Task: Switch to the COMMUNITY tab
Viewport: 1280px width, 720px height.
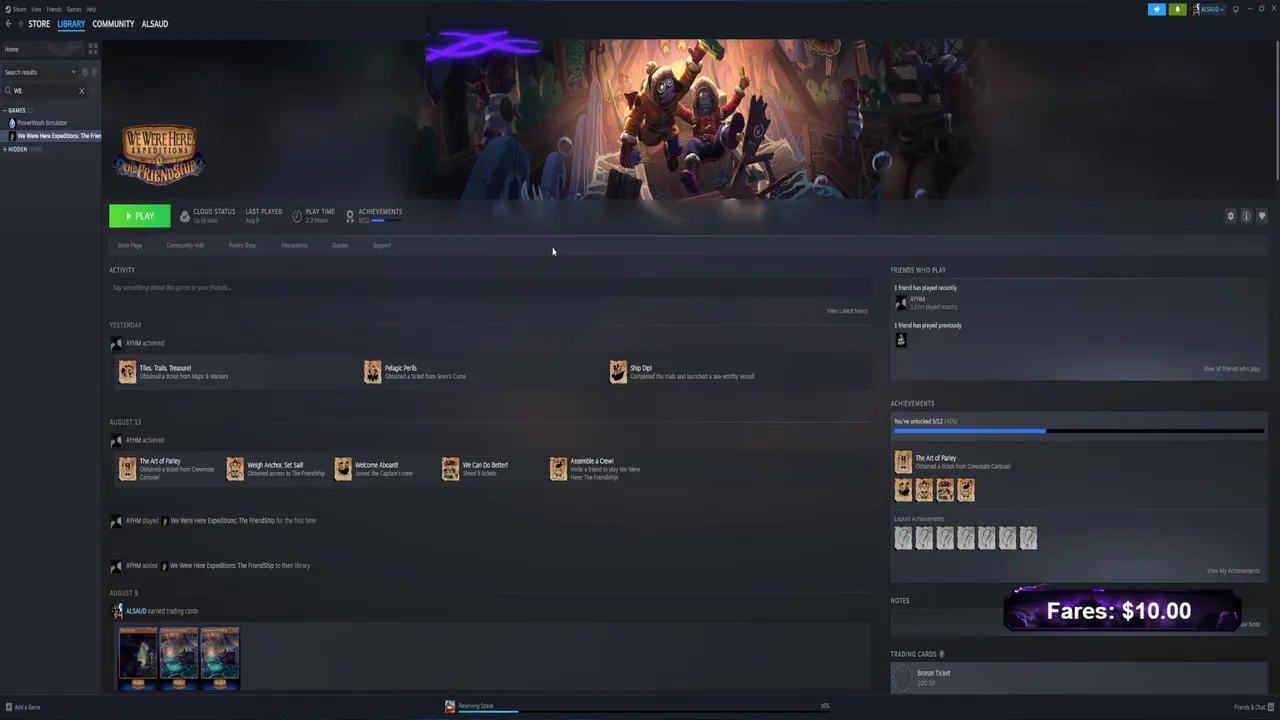Action: 113,24
